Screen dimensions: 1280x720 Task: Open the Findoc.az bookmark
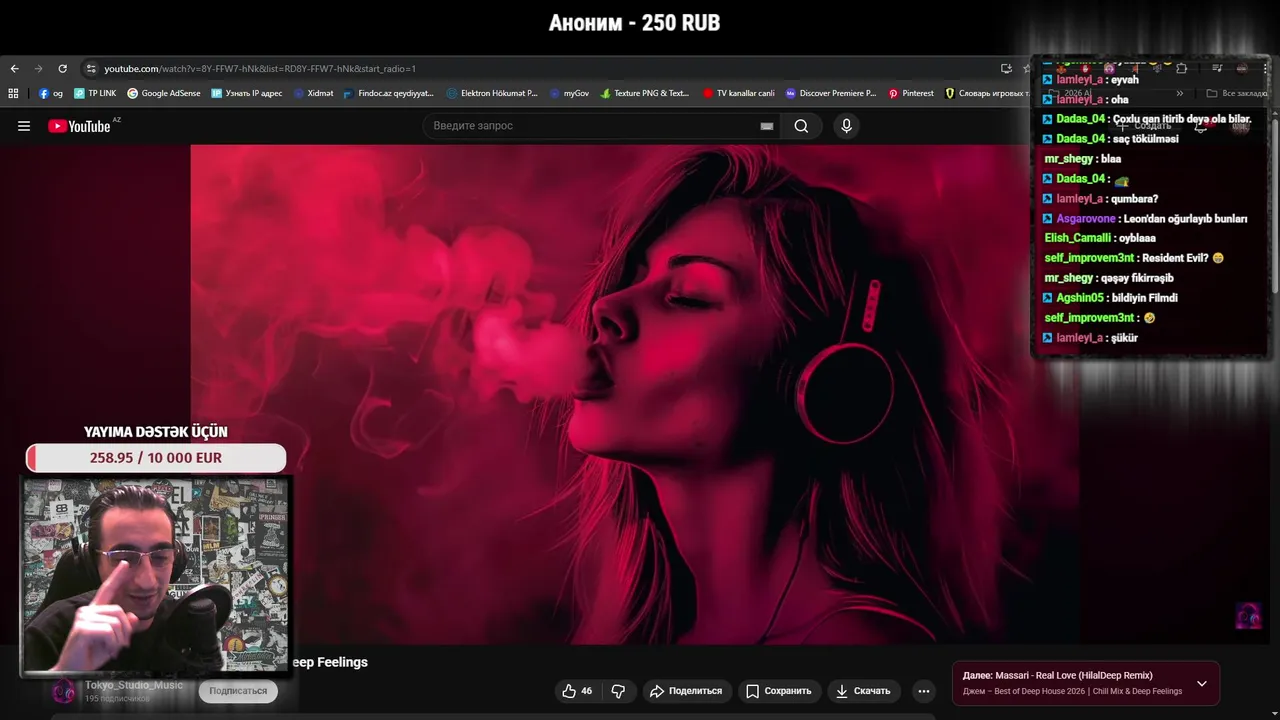coord(388,93)
